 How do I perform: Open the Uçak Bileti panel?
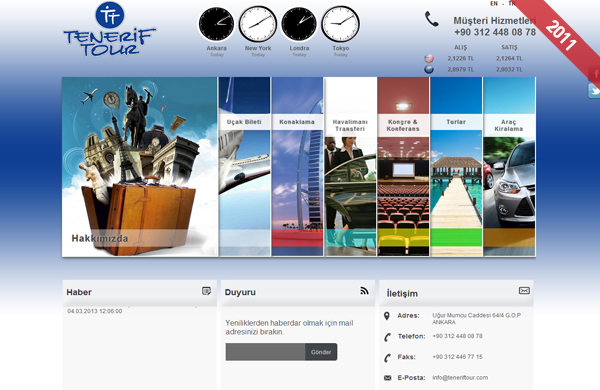click(245, 166)
